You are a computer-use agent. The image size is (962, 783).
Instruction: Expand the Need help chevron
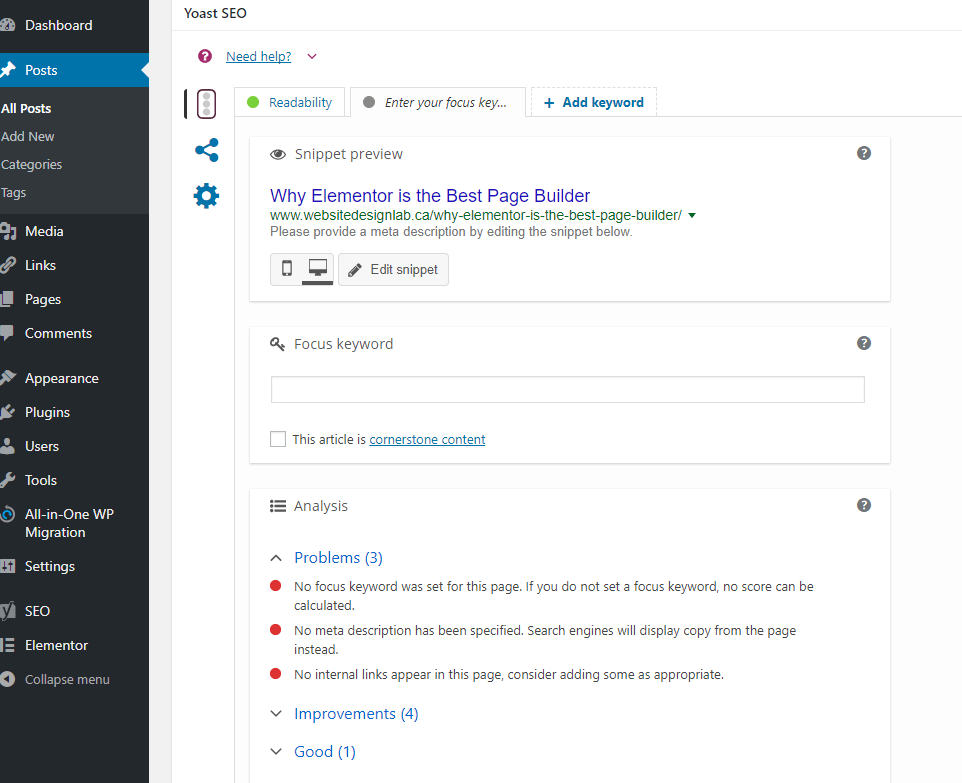pos(312,56)
